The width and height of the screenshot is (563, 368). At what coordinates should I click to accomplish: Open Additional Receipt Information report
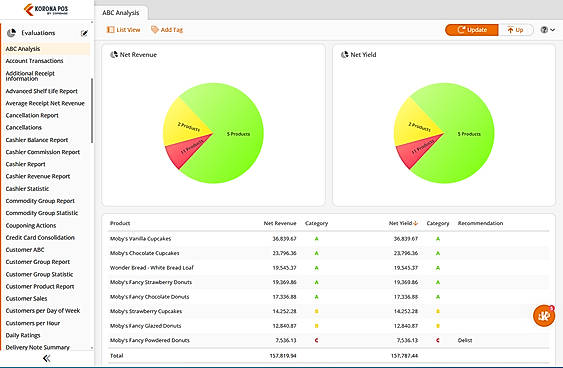pyautogui.click(x=30, y=76)
